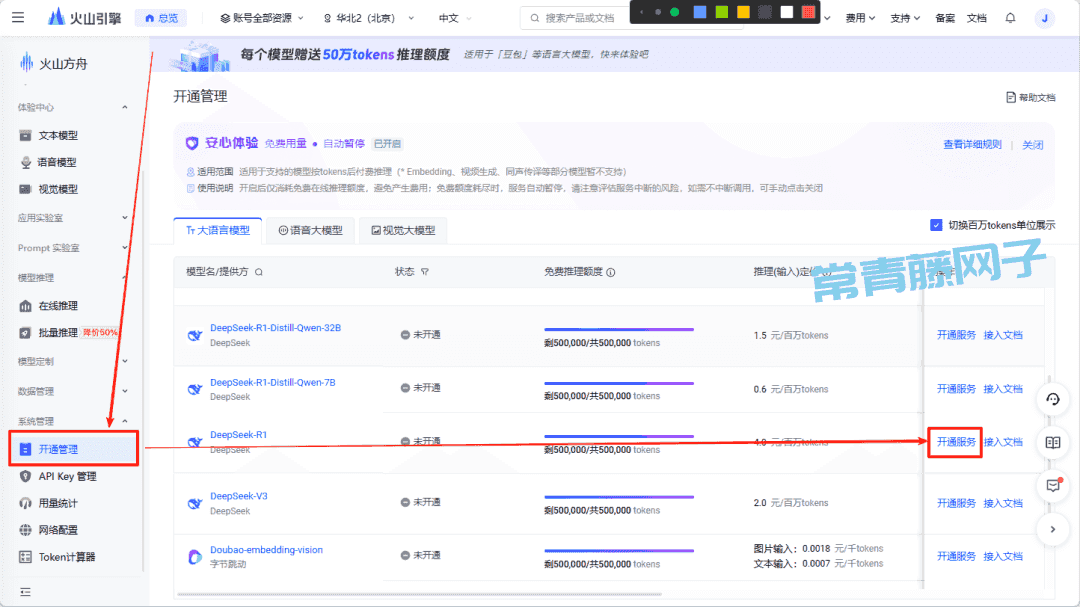Expand the 应用实验室 sidebar section
1080x607 pixels.
coord(125,218)
